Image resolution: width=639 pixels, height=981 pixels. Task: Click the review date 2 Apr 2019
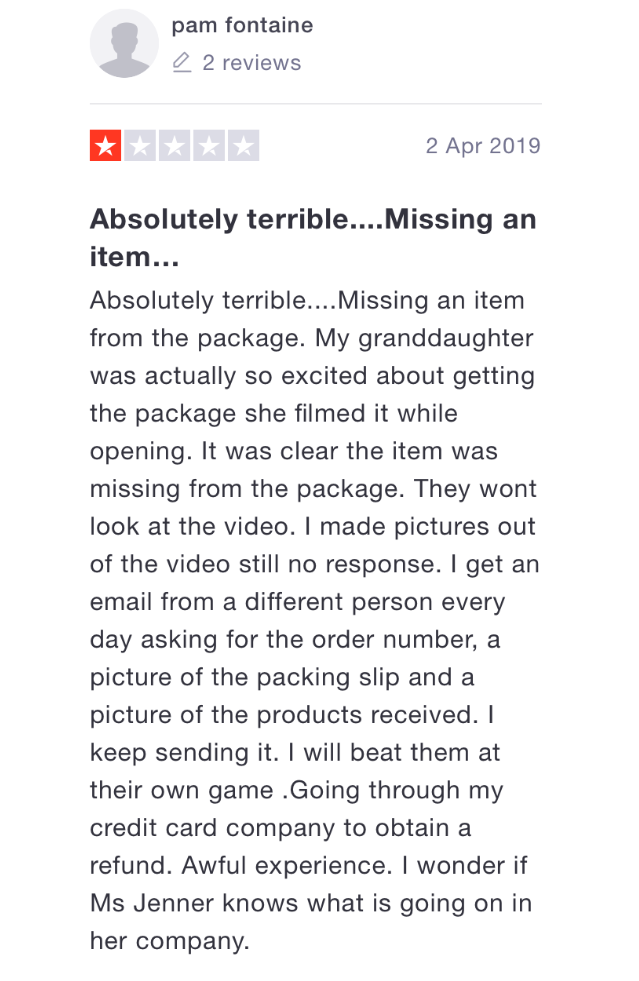[483, 146]
